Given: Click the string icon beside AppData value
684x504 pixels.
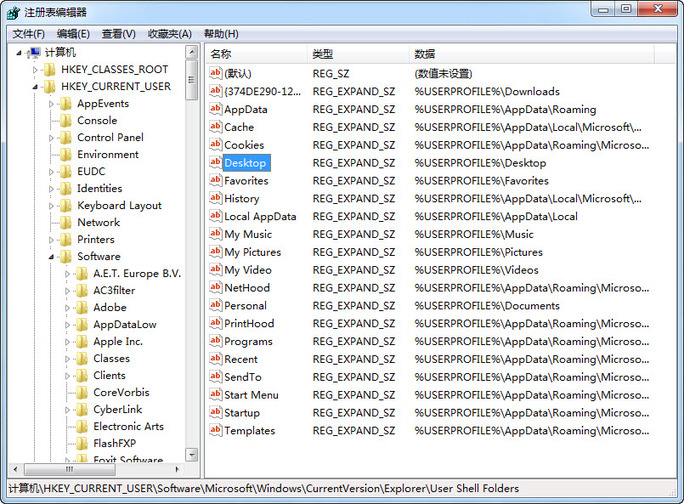Looking at the screenshot, I should point(215,109).
